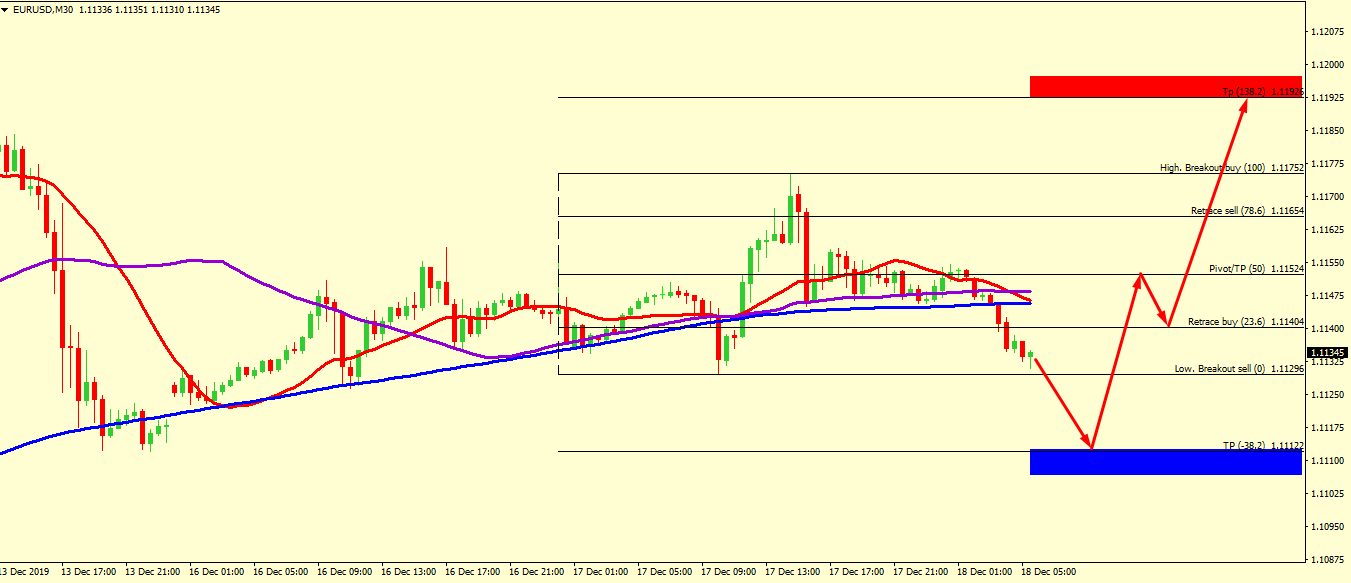Click the 18 Dec 05:00 time label

click(1049, 572)
